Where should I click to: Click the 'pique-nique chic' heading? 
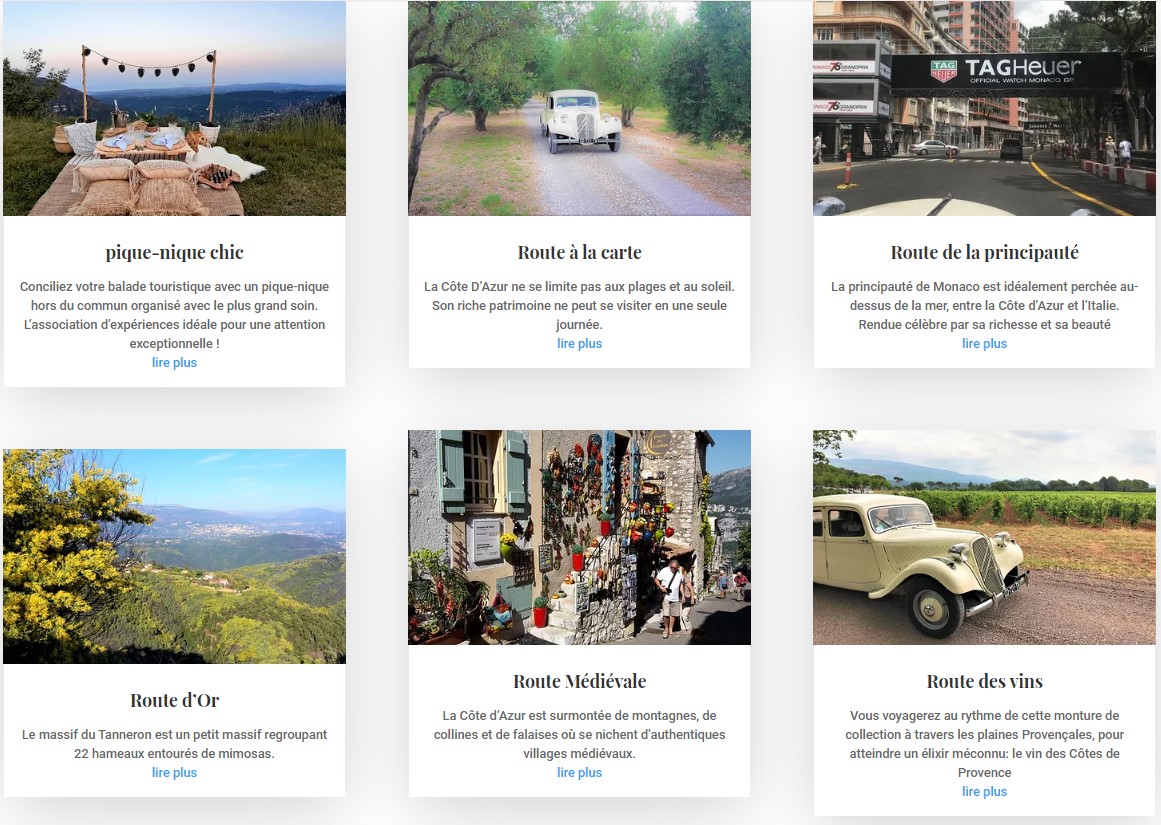coord(175,253)
